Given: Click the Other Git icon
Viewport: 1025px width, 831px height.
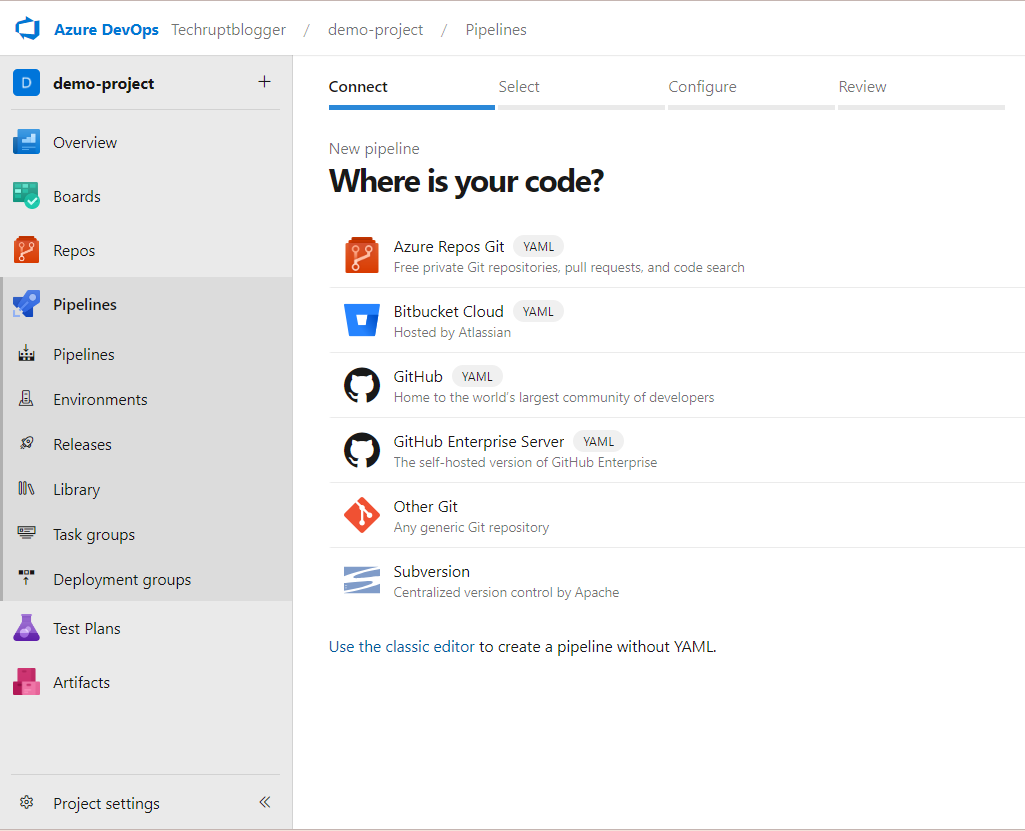Looking at the screenshot, I should [x=361, y=515].
